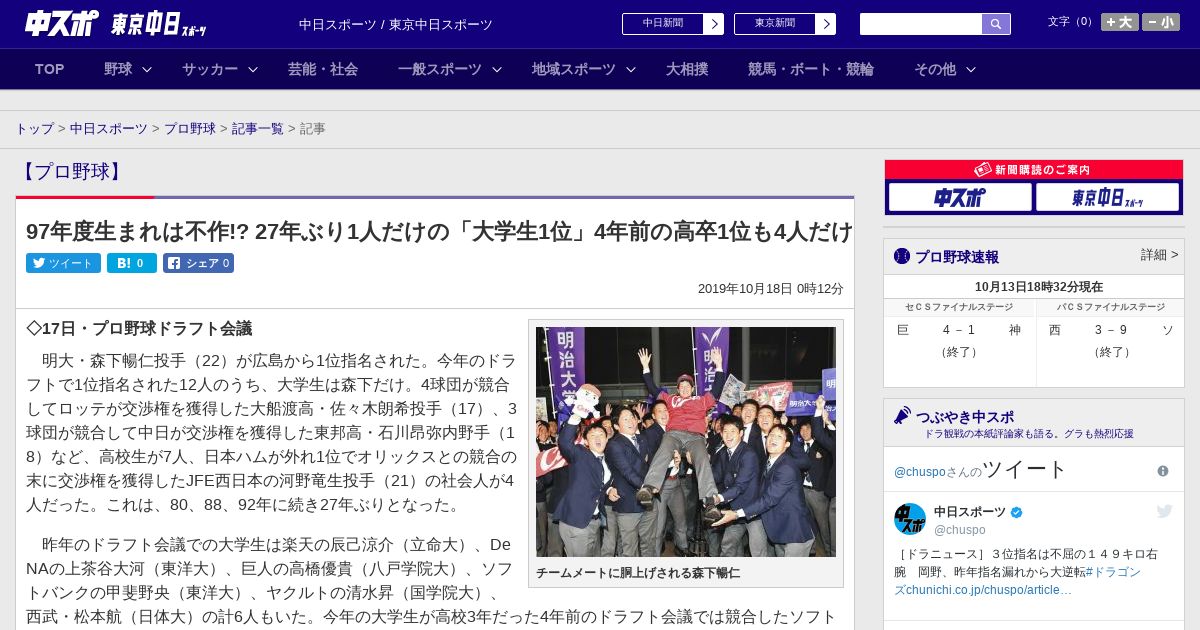Follow the 記事一覧 breadcrumb link
Image resolution: width=1200 pixels, height=630 pixels.
click(258, 129)
